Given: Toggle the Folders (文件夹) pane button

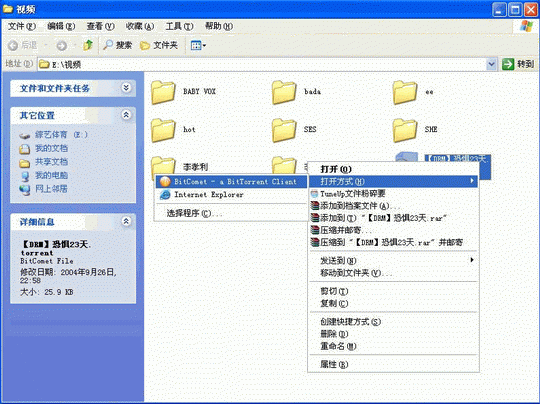Looking at the screenshot, I should click(x=159, y=45).
